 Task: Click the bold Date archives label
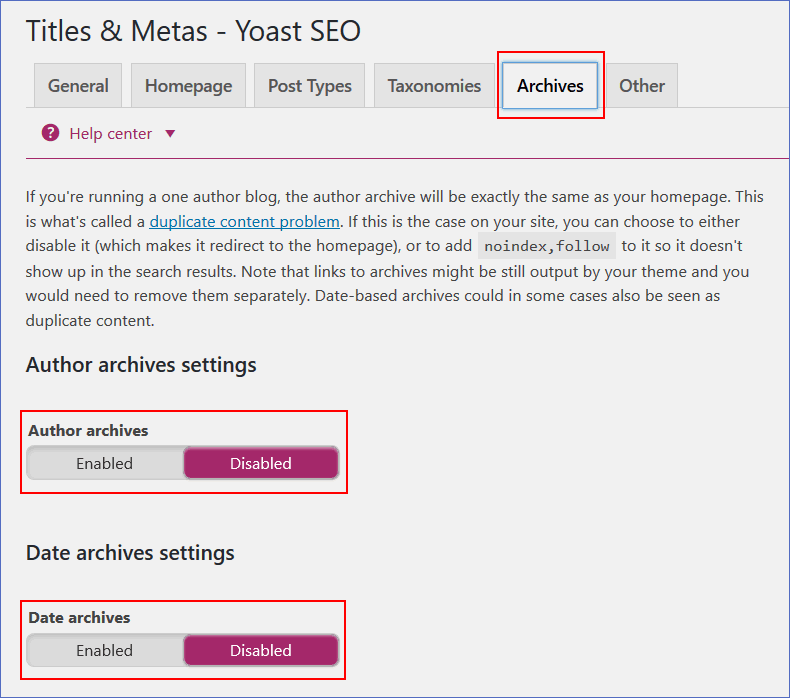[x=79, y=617]
